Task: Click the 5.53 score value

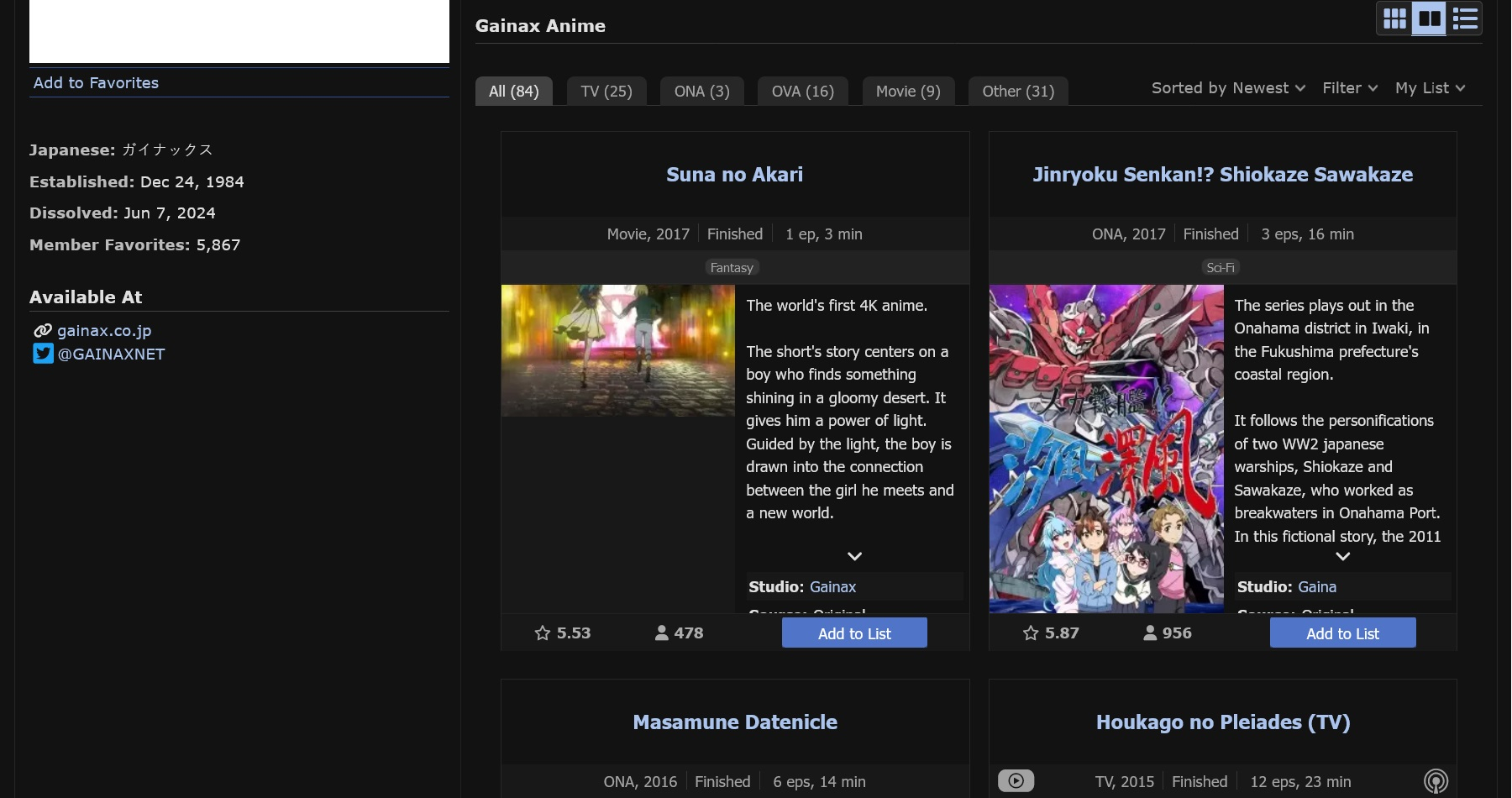Action: [x=574, y=633]
